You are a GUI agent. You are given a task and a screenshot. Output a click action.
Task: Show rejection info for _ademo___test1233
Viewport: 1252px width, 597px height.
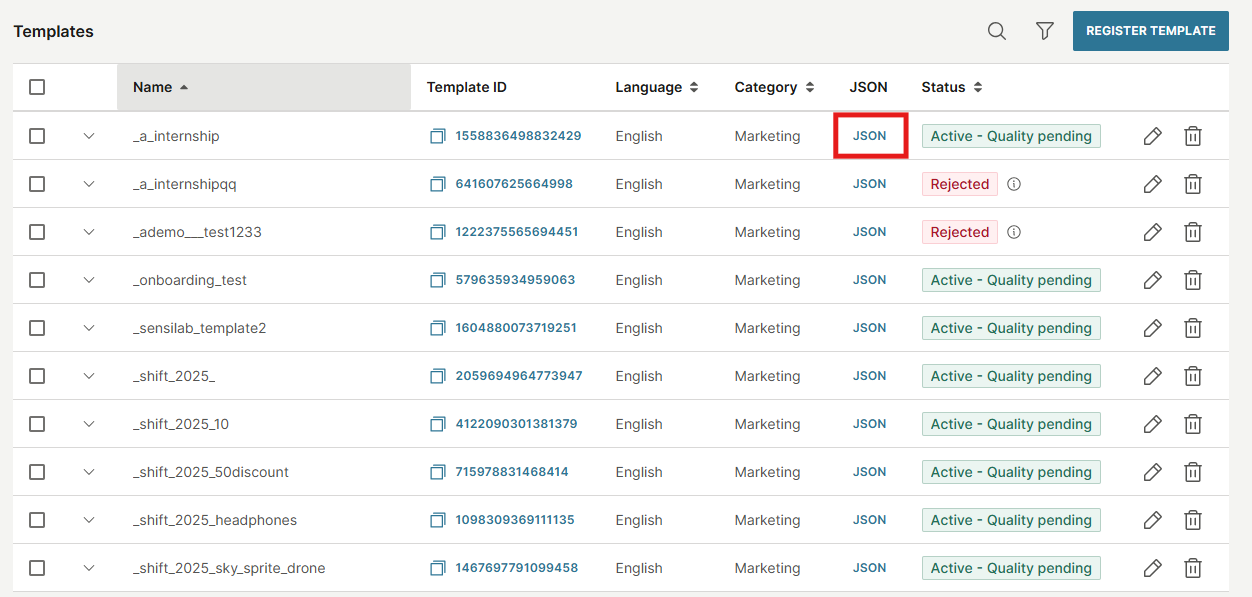point(1014,232)
